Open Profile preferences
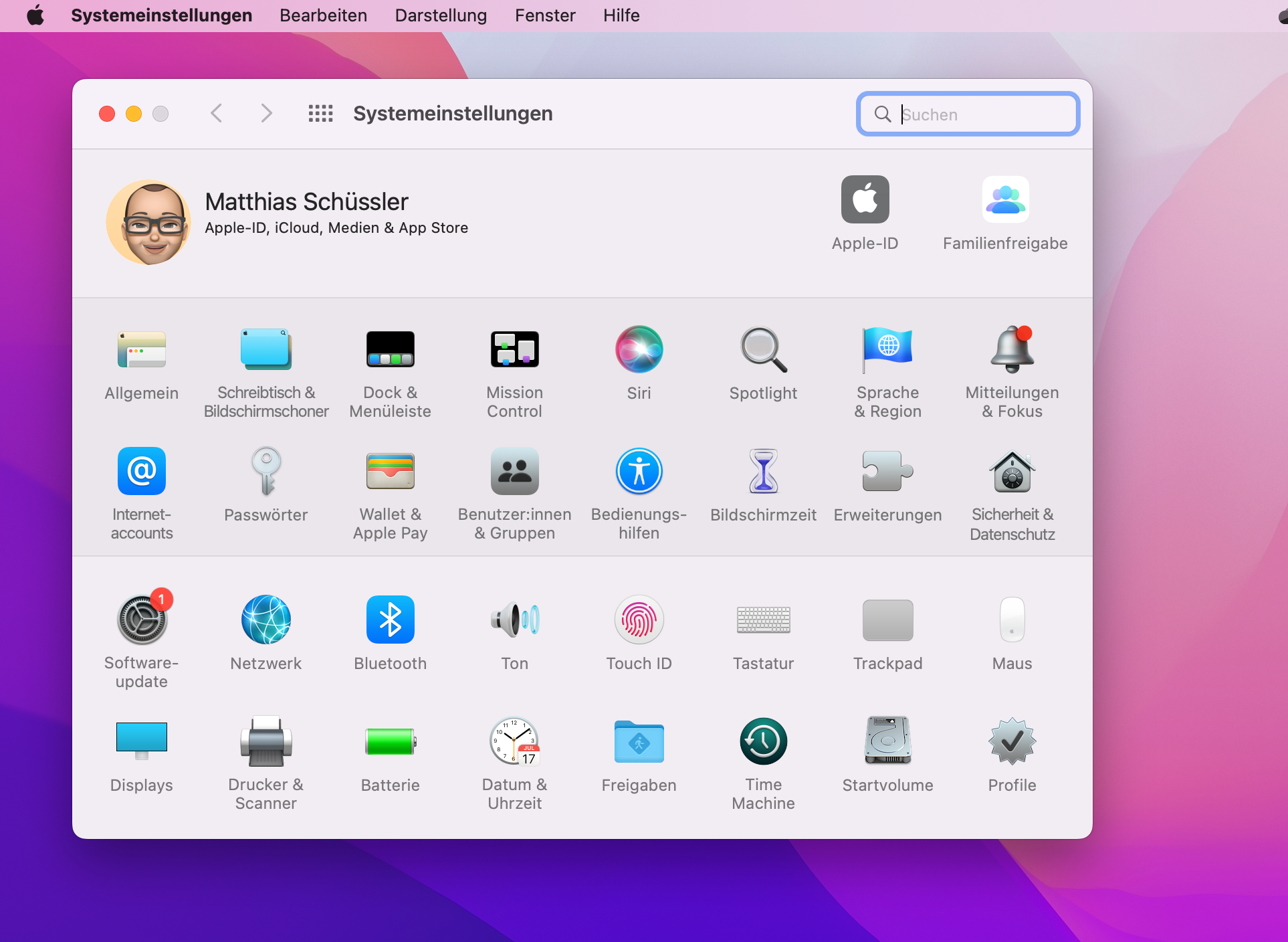 (1012, 741)
